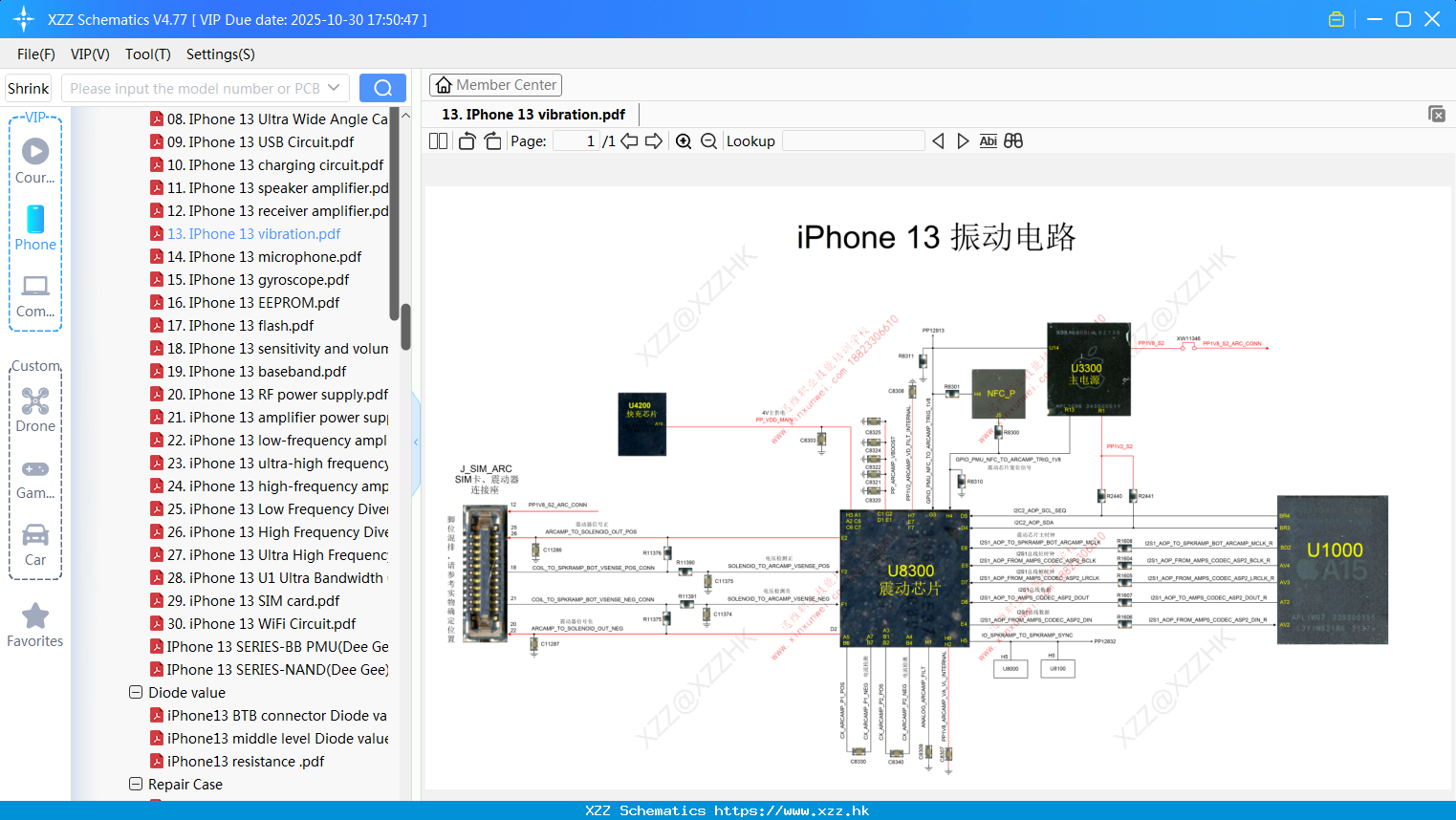Click the website link in status bar
Screen dimensions: 1456x820
(x=792, y=810)
